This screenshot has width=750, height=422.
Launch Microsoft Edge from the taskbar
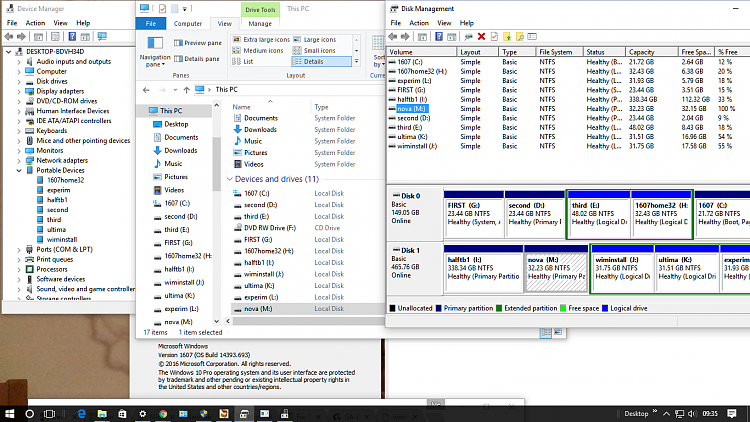click(x=81, y=413)
